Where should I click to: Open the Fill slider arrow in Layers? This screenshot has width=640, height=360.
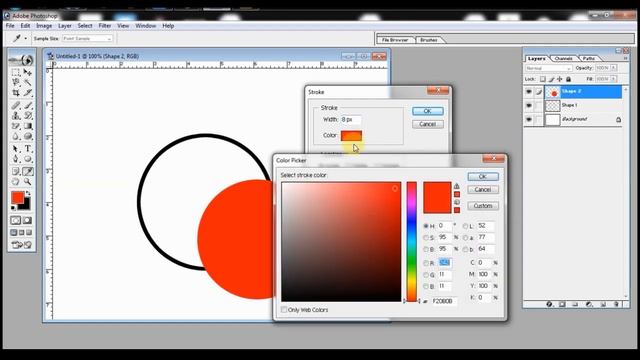613,79
